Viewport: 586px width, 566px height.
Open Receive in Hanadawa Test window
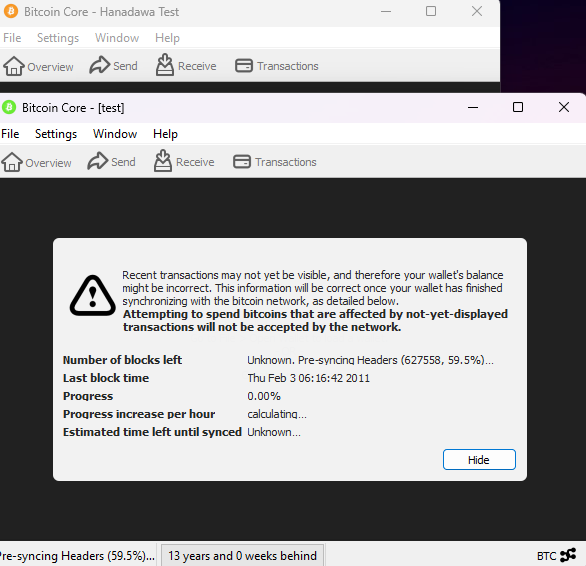click(186, 65)
